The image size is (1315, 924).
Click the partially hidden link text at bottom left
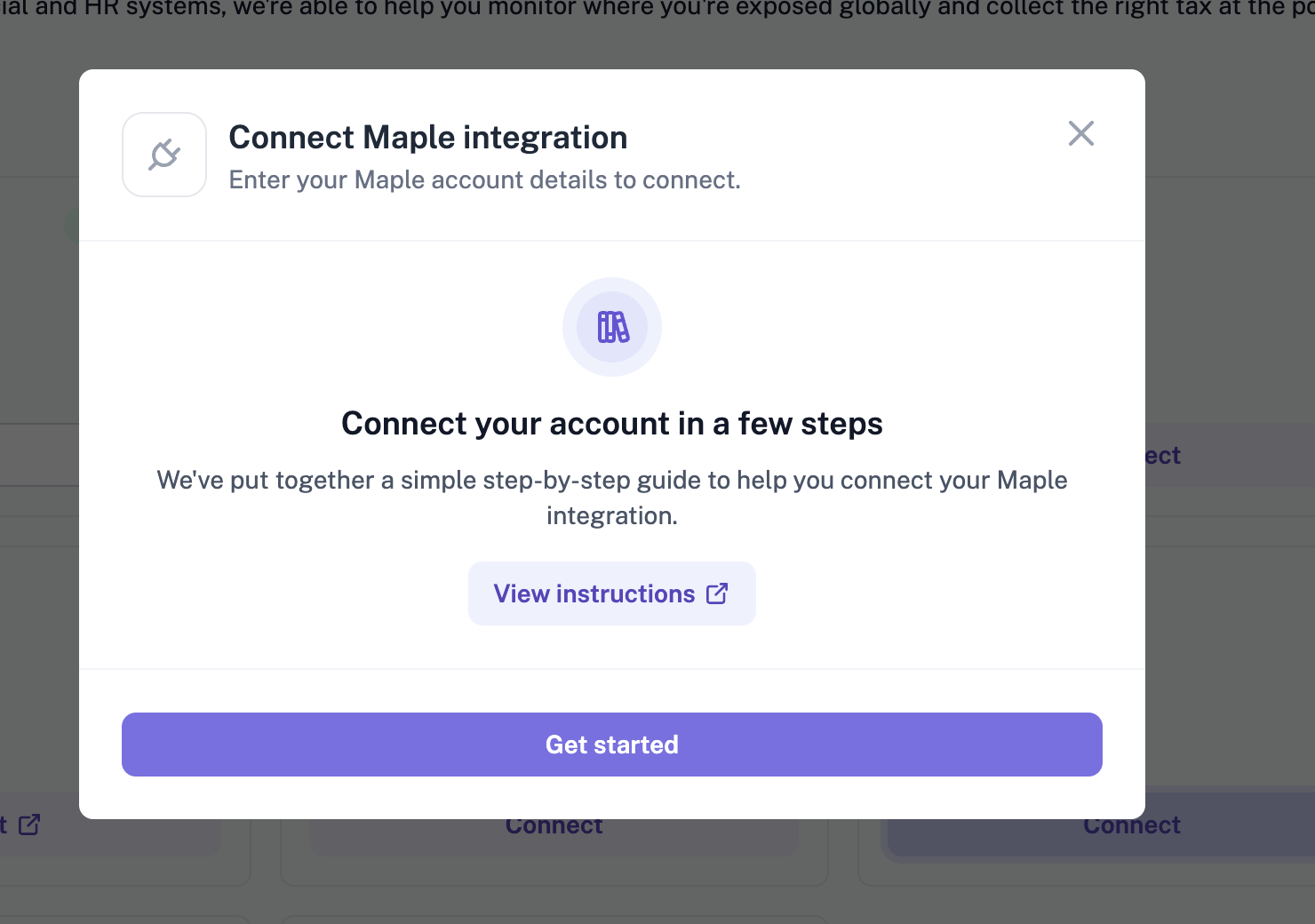[x=4, y=824]
